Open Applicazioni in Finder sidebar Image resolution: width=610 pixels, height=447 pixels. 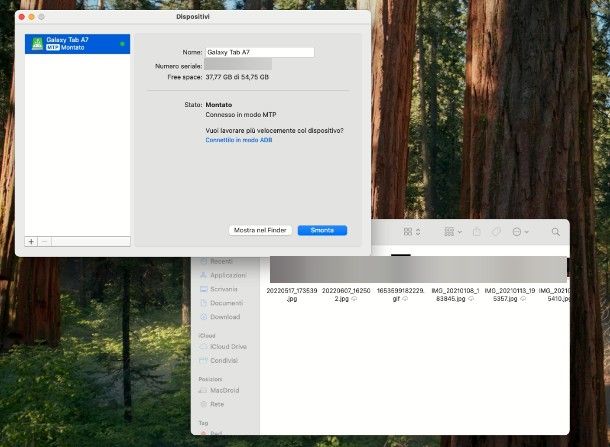(228, 275)
